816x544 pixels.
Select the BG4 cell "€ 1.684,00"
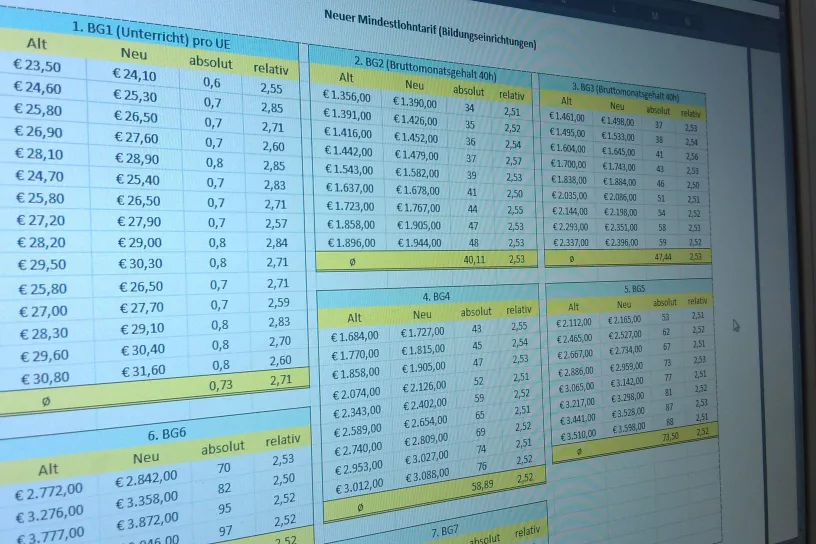355,337
